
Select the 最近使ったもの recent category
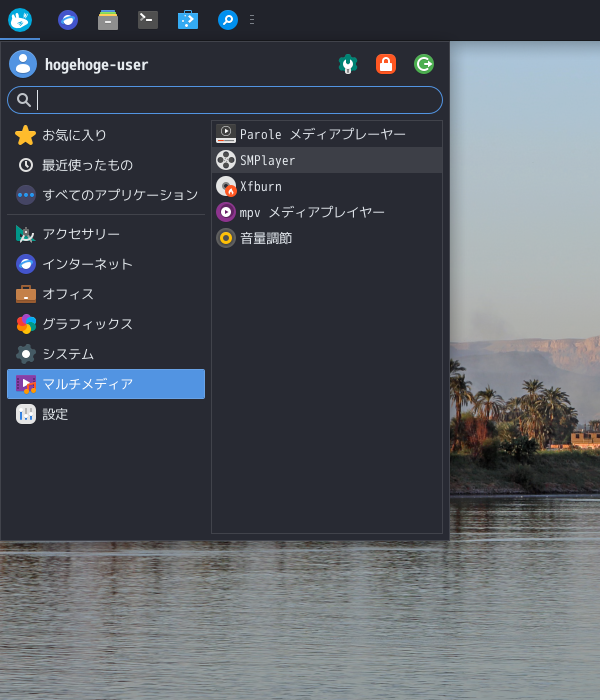pos(106,165)
